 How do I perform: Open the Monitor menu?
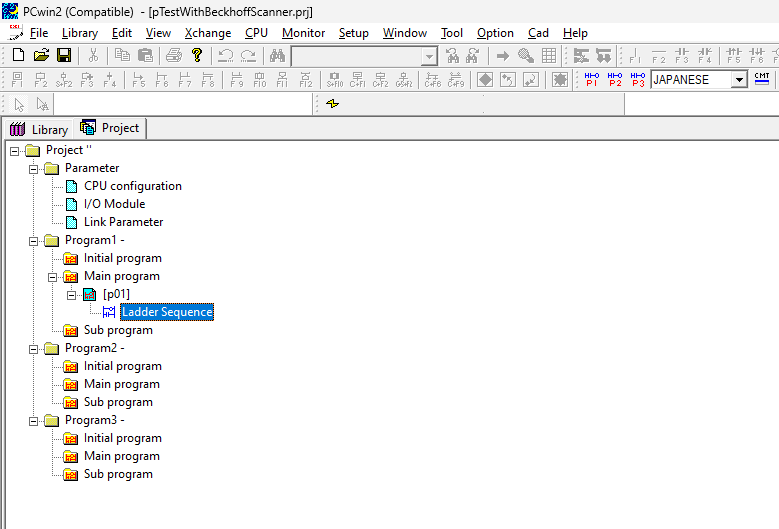coord(303,33)
